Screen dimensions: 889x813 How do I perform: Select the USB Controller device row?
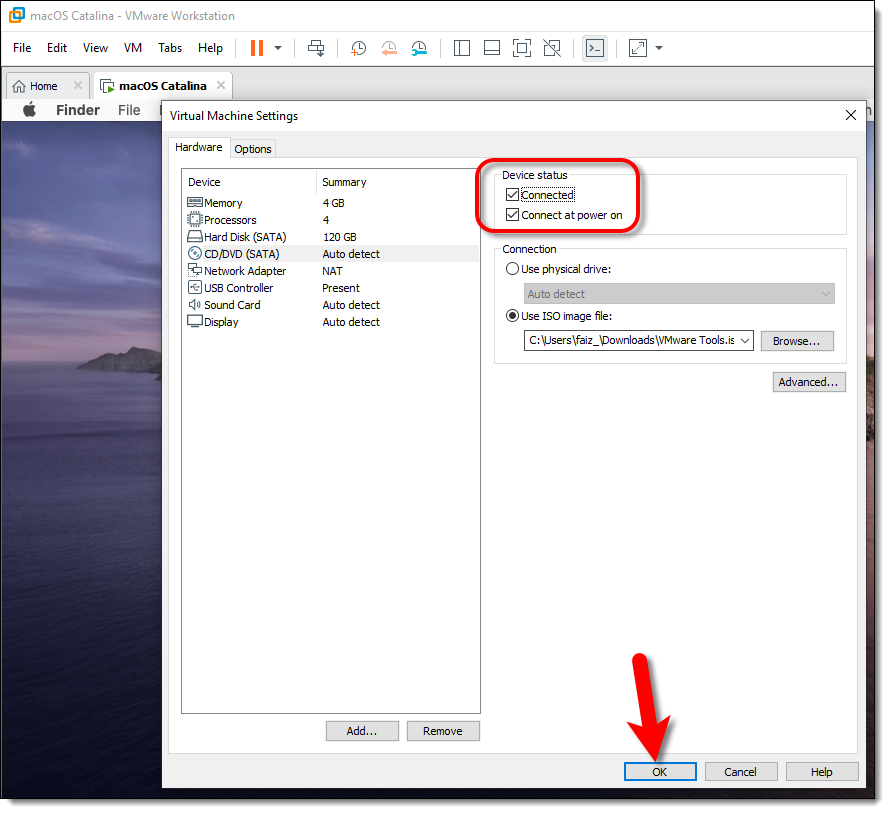pyautogui.click(x=331, y=288)
